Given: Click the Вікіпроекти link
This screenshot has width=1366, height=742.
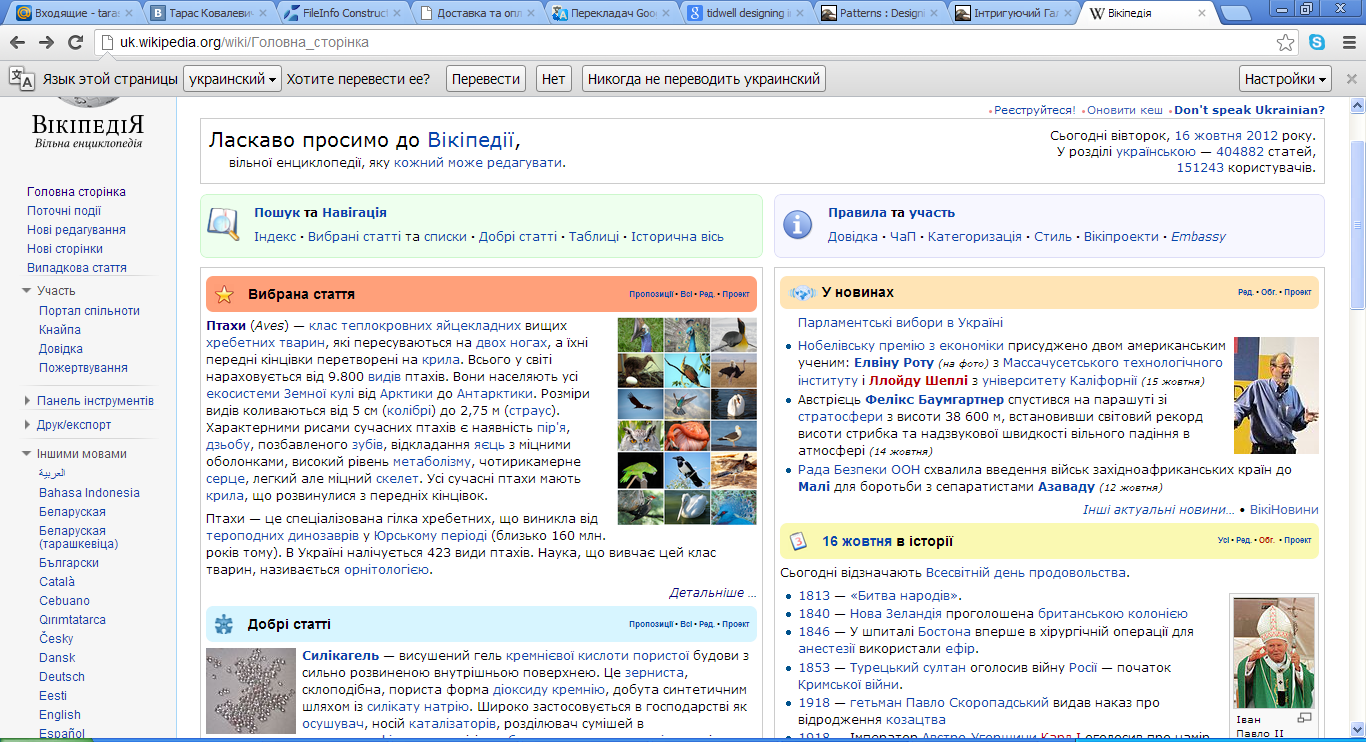Looking at the screenshot, I should click(1121, 237).
